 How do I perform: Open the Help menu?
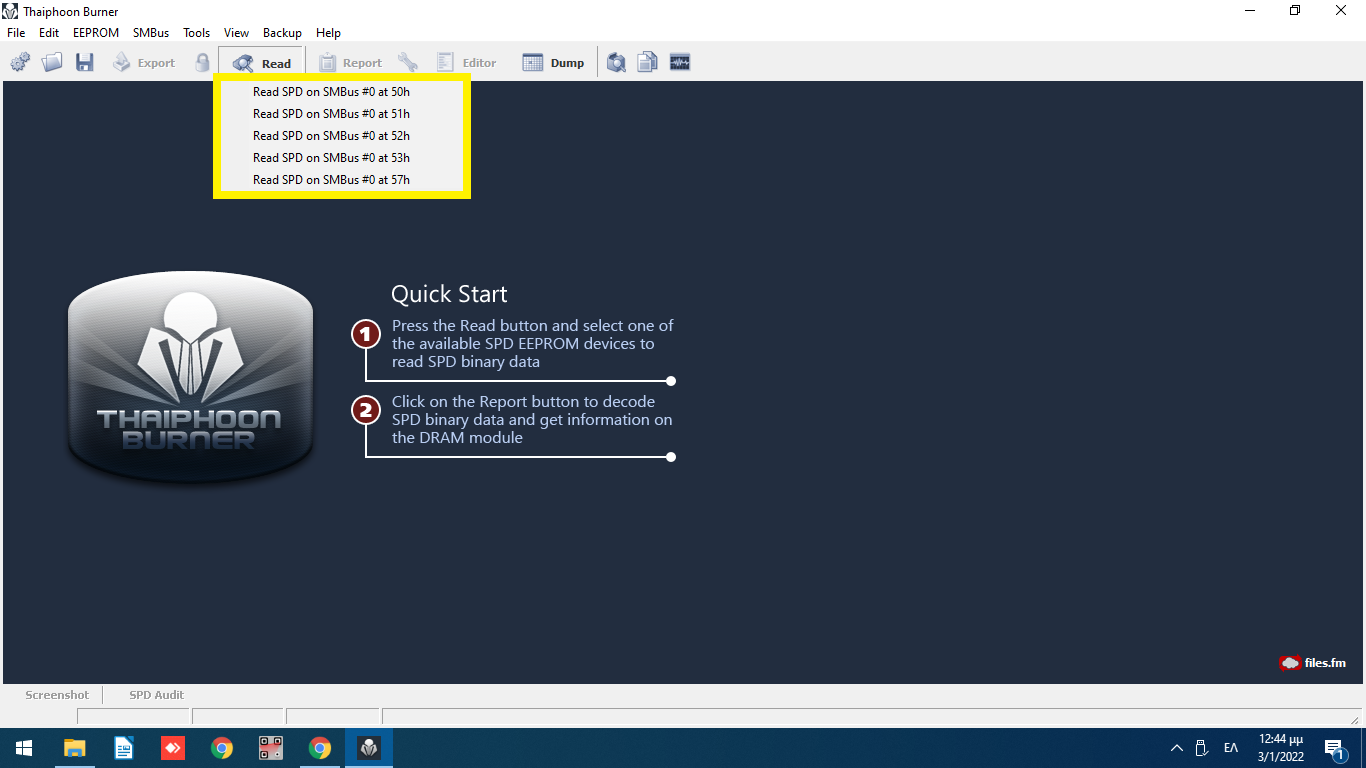click(328, 33)
